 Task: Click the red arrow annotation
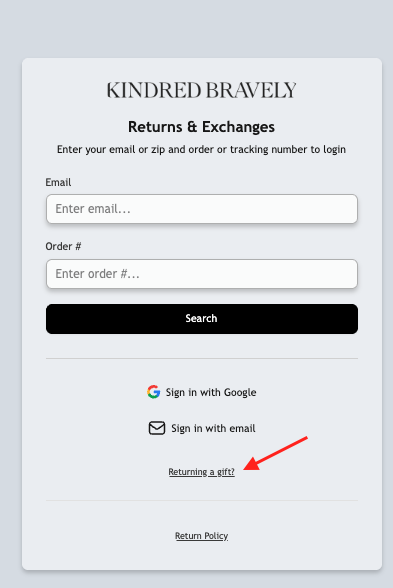275,453
